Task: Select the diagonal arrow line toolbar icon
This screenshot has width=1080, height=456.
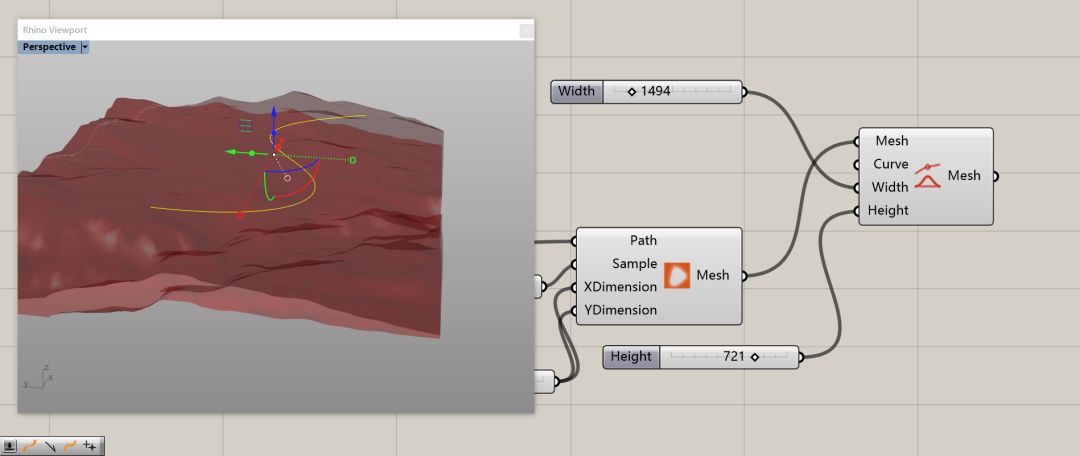Action: (x=50, y=446)
